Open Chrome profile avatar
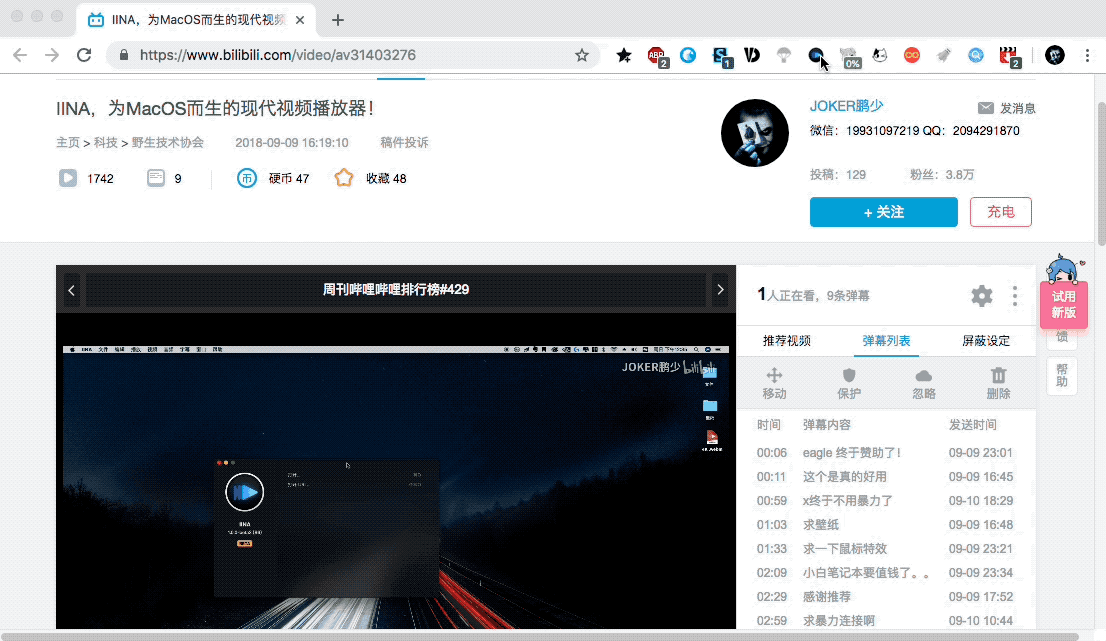The width and height of the screenshot is (1106, 641). tap(1055, 55)
